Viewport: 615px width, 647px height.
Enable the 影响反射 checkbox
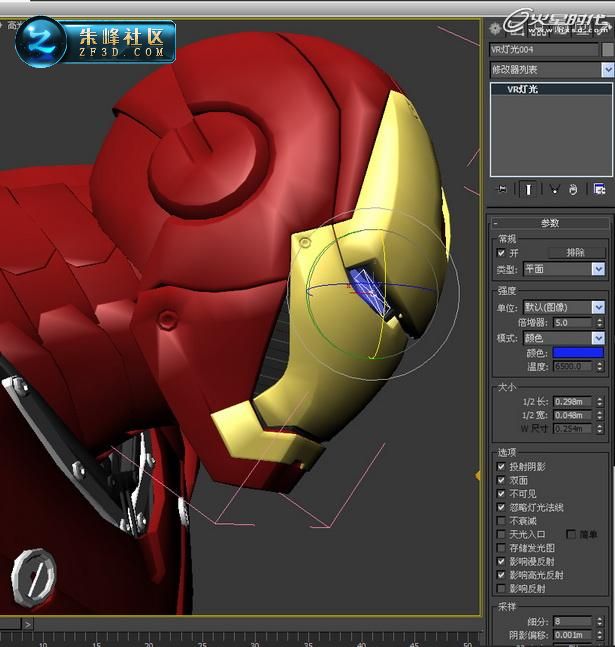pyautogui.click(x=501, y=588)
